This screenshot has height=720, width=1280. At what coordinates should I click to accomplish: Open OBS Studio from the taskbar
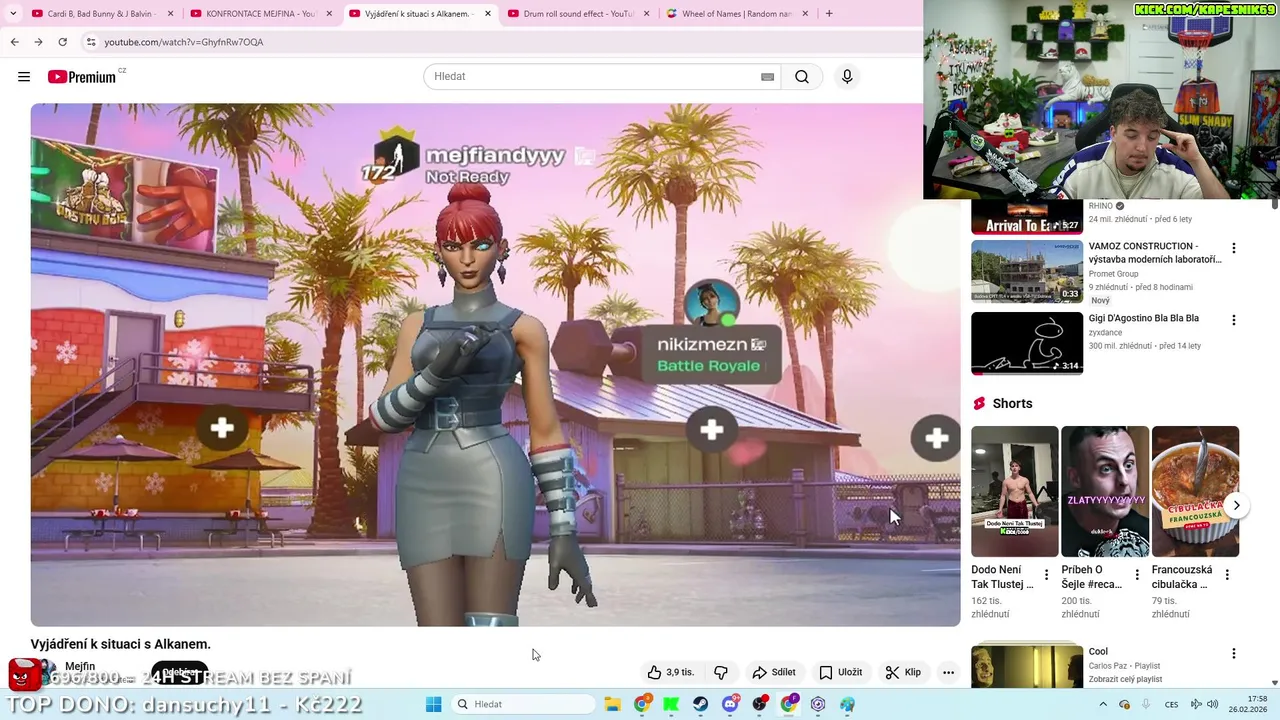[x=759, y=704]
